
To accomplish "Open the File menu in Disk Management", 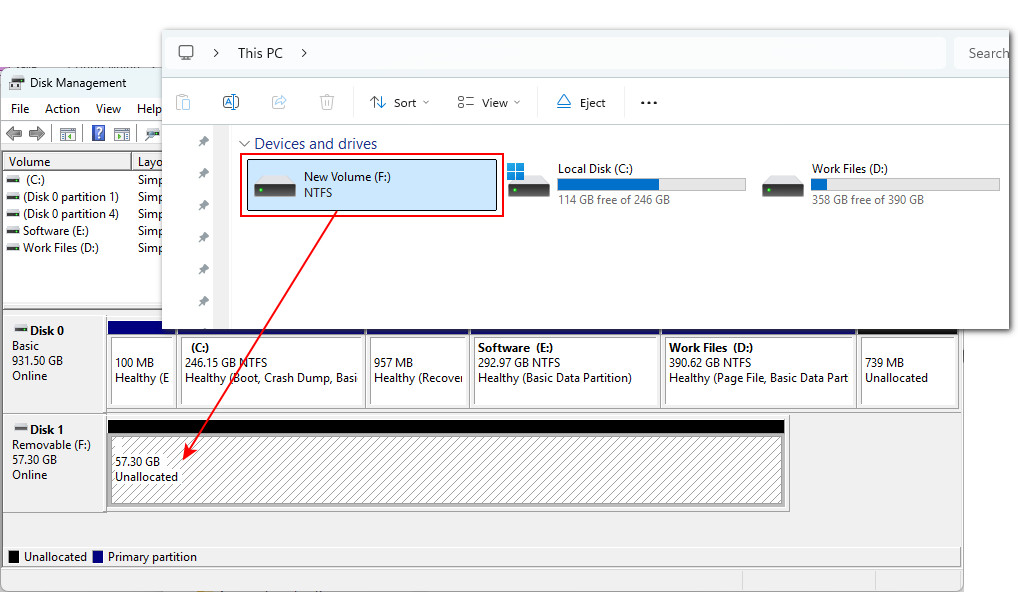I will (x=20, y=109).
